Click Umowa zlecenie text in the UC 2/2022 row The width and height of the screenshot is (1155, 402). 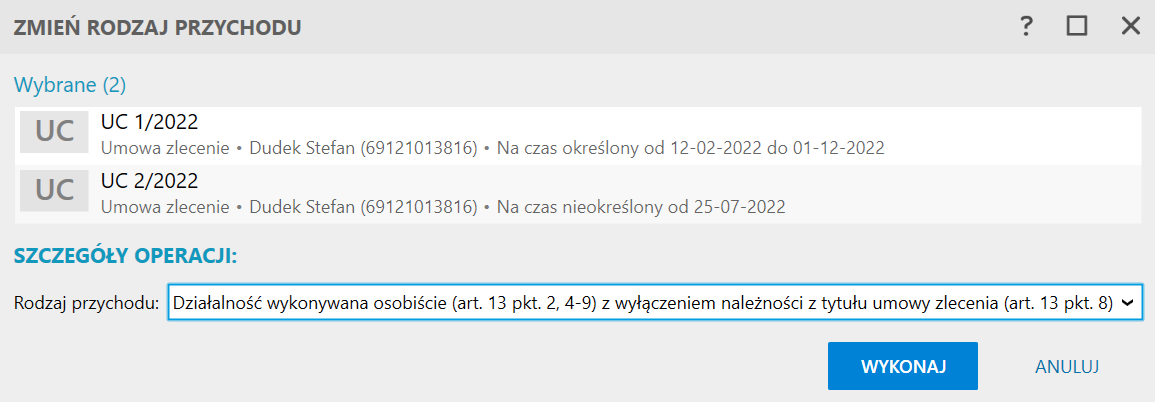(164, 207)
